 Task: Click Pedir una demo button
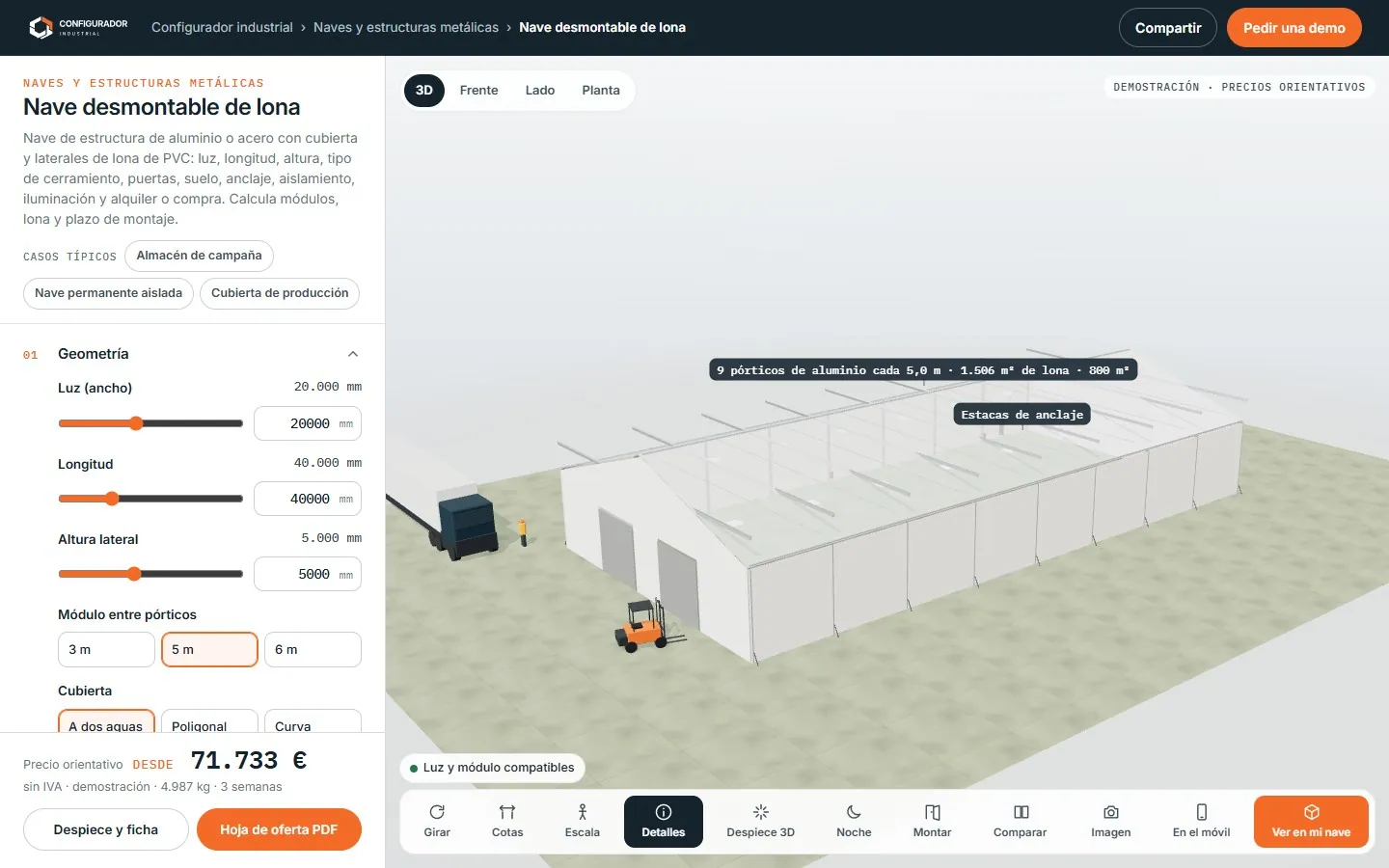tap(1294, 28)
